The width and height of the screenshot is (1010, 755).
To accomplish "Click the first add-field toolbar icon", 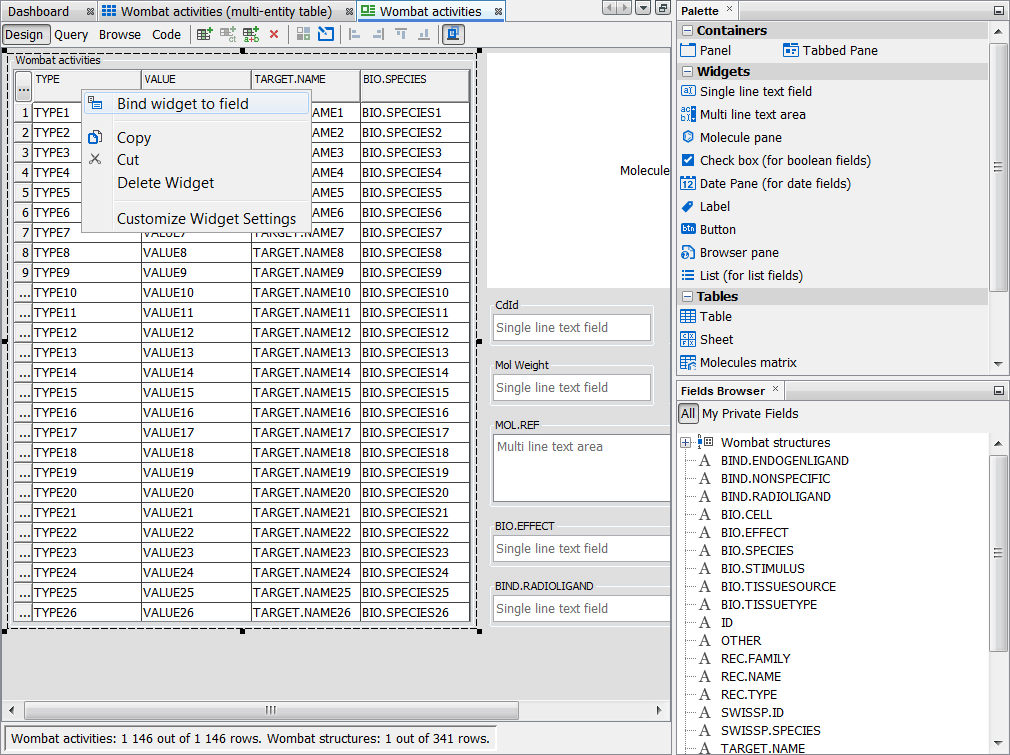I will click(x=204, y=34).
